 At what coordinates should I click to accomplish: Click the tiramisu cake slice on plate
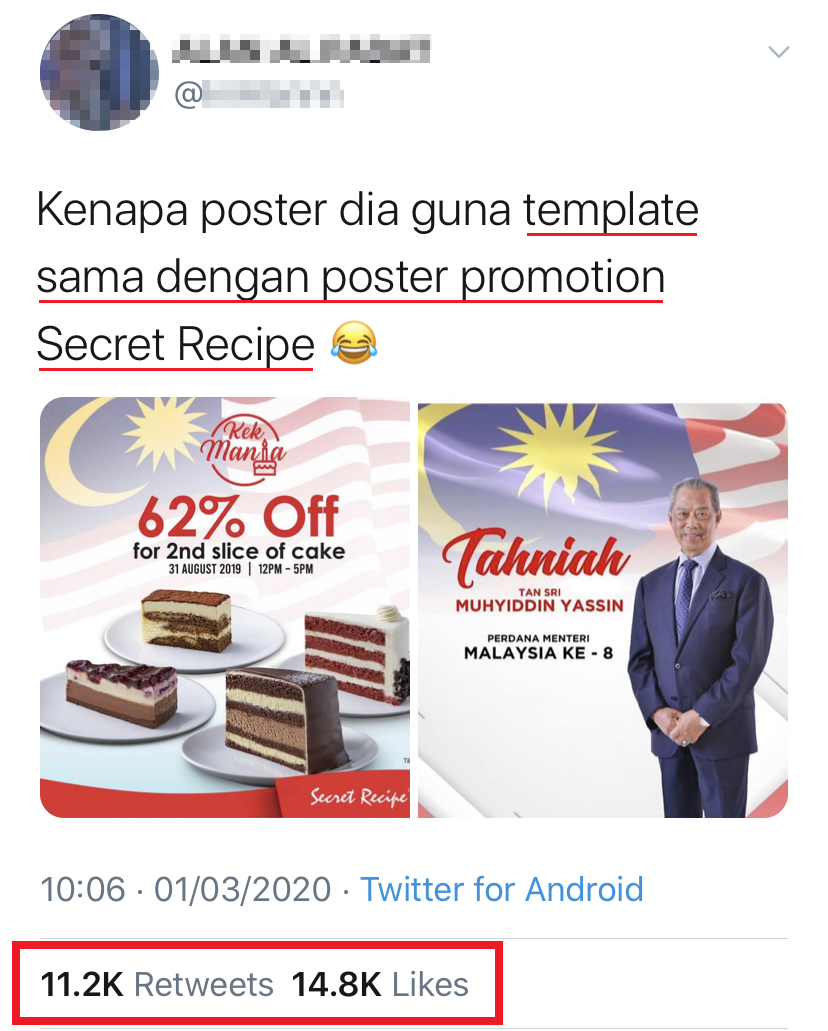tap(187, 621)
